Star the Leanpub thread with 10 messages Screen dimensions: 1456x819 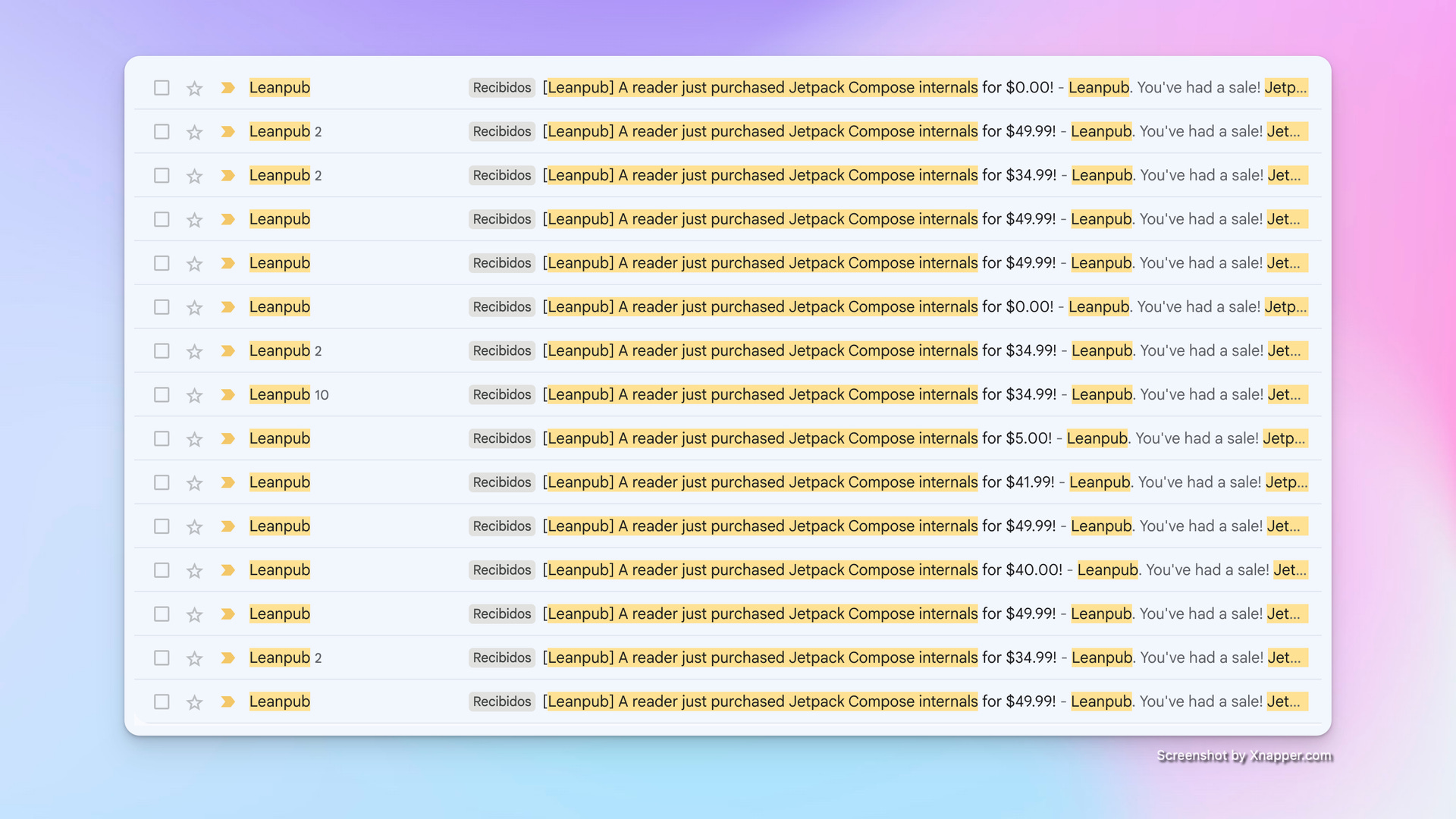click(195, 395)
